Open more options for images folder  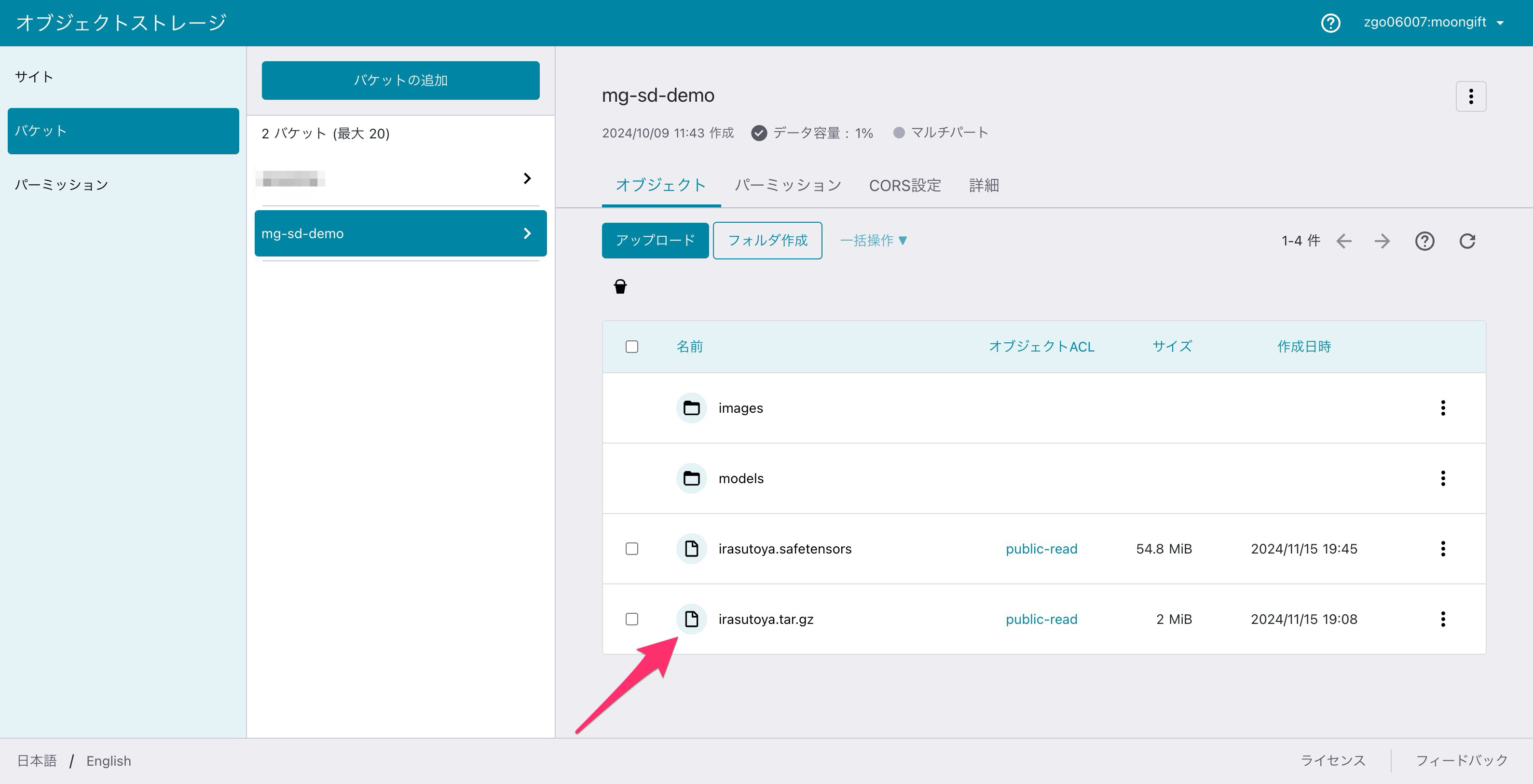tap(1442, 408)
